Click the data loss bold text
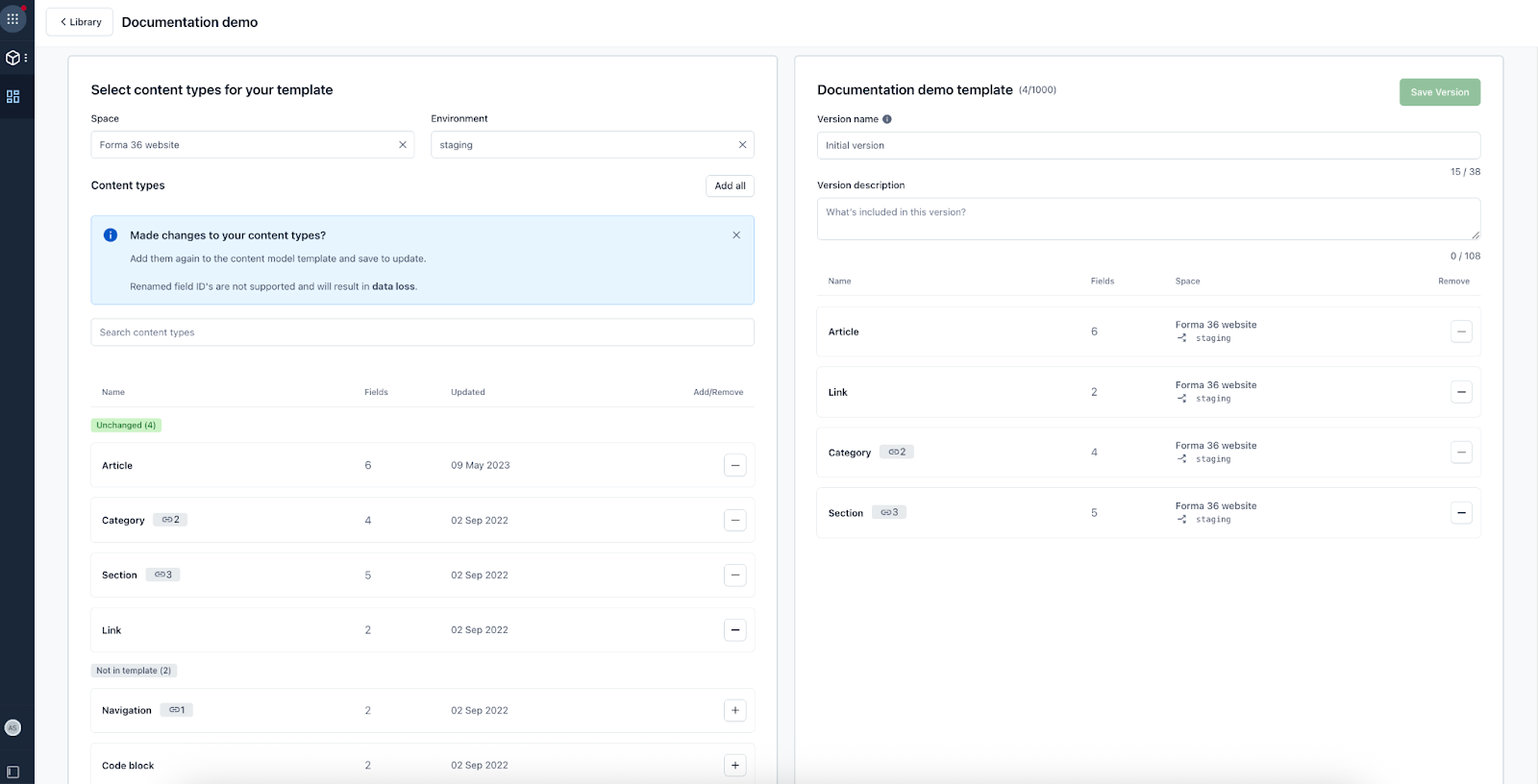1538x784 pixels. pyautogui.click(x=393, y=286)
